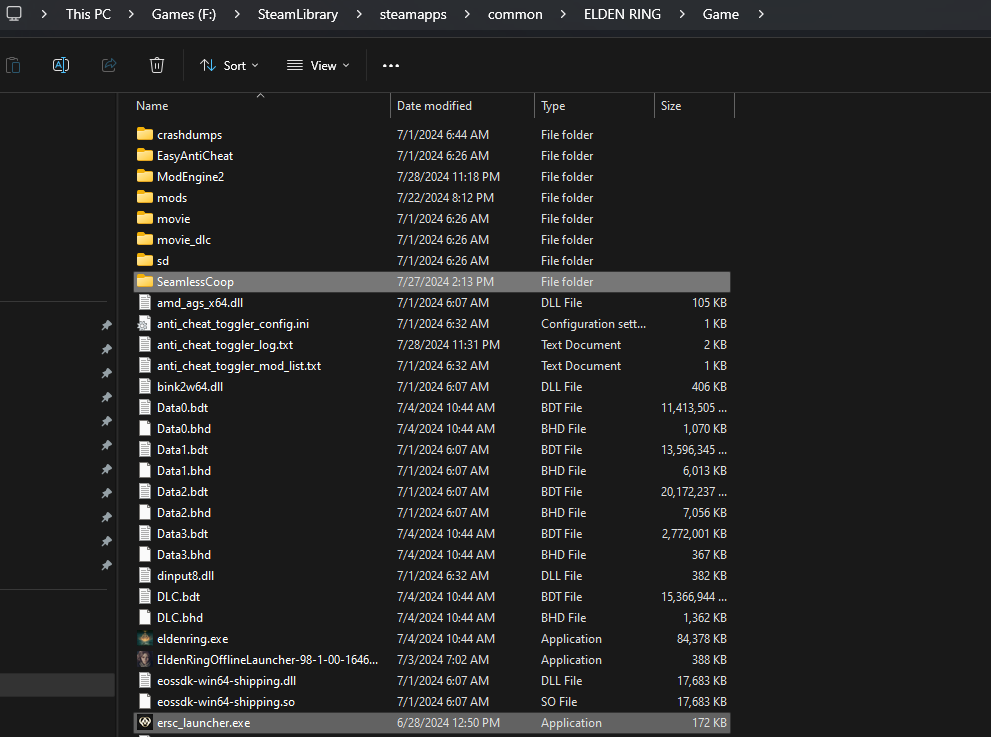Navigate to Games (F:) breadcrumb
The width and height of the screenshot is (991, 737).
[184, 14]
